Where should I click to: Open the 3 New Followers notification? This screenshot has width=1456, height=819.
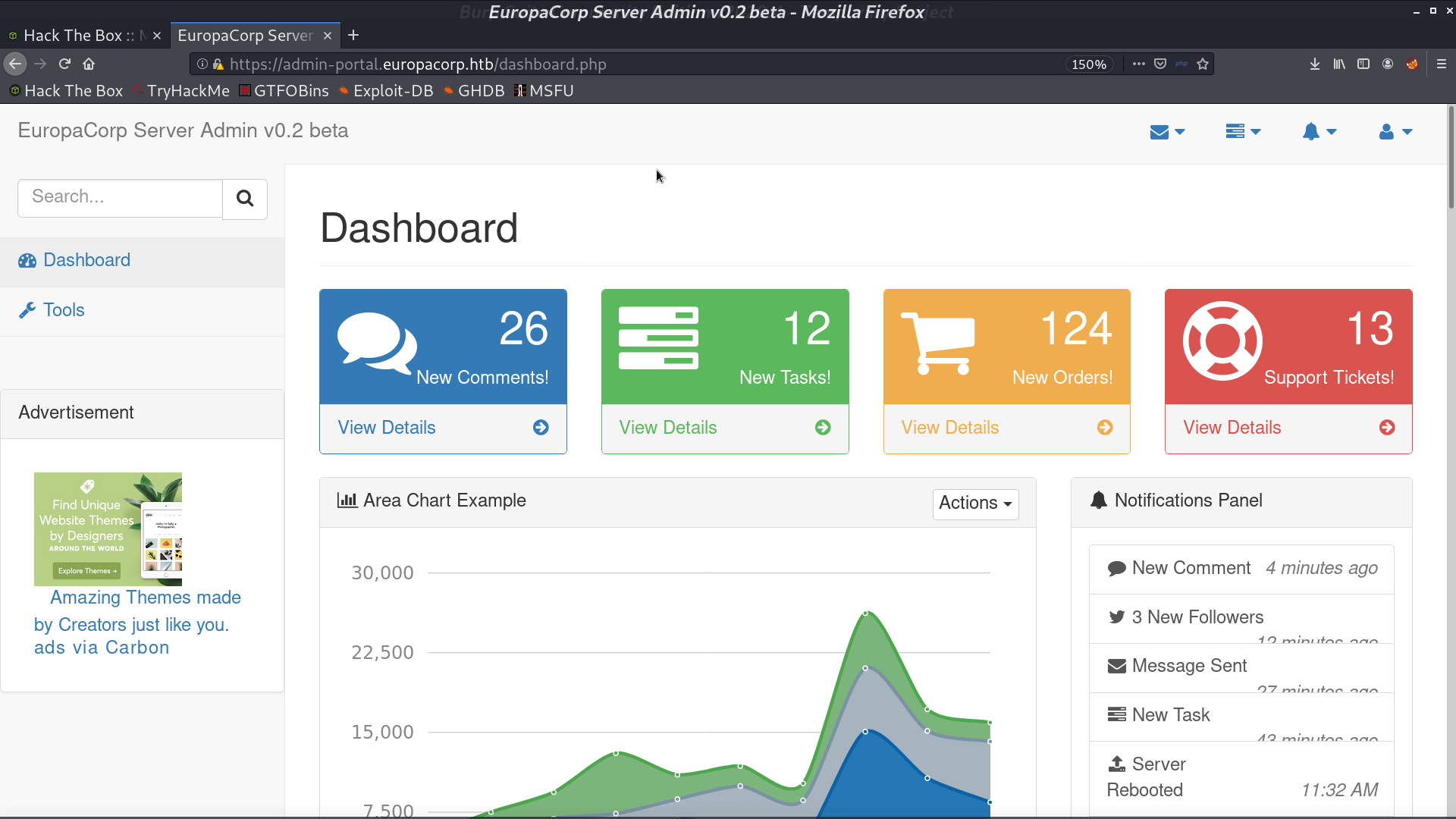pyautogui.click(x=1241, y=619)
